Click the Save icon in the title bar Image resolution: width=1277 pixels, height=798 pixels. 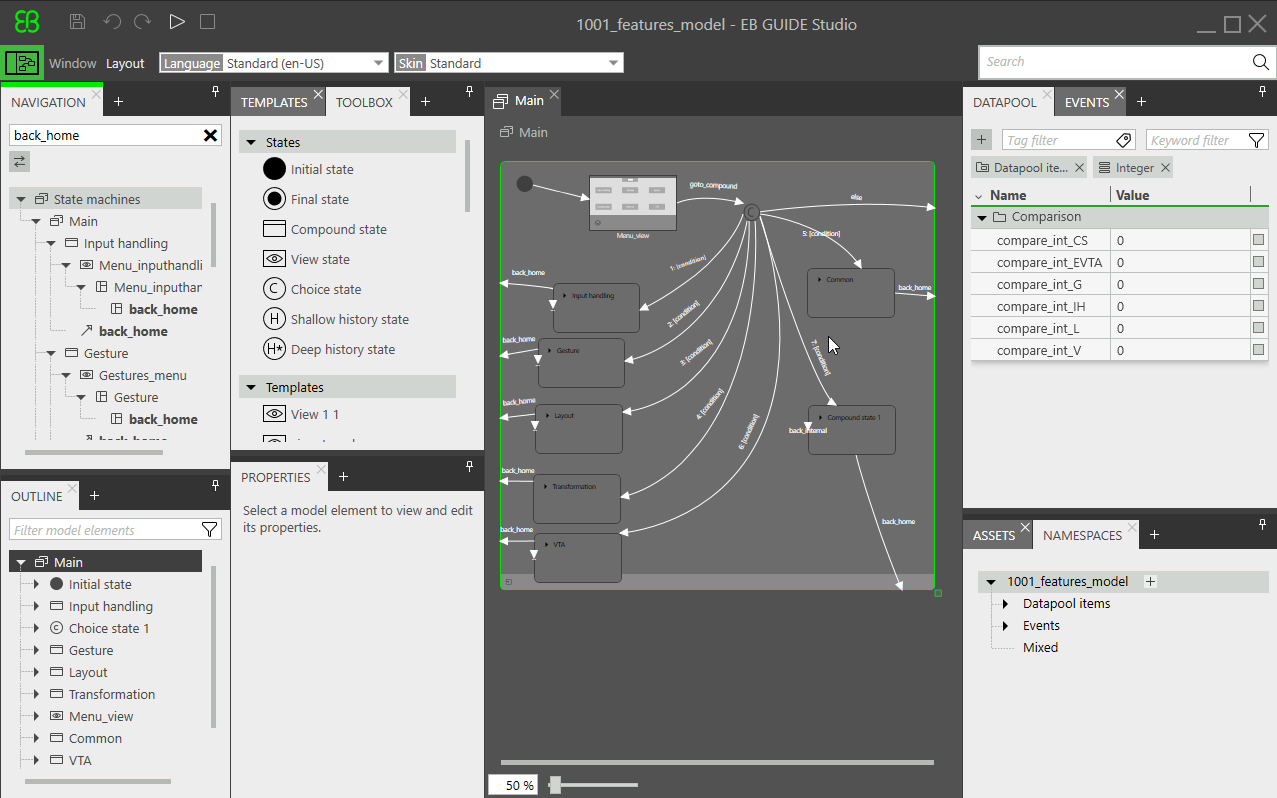click(x=78, y=22)
